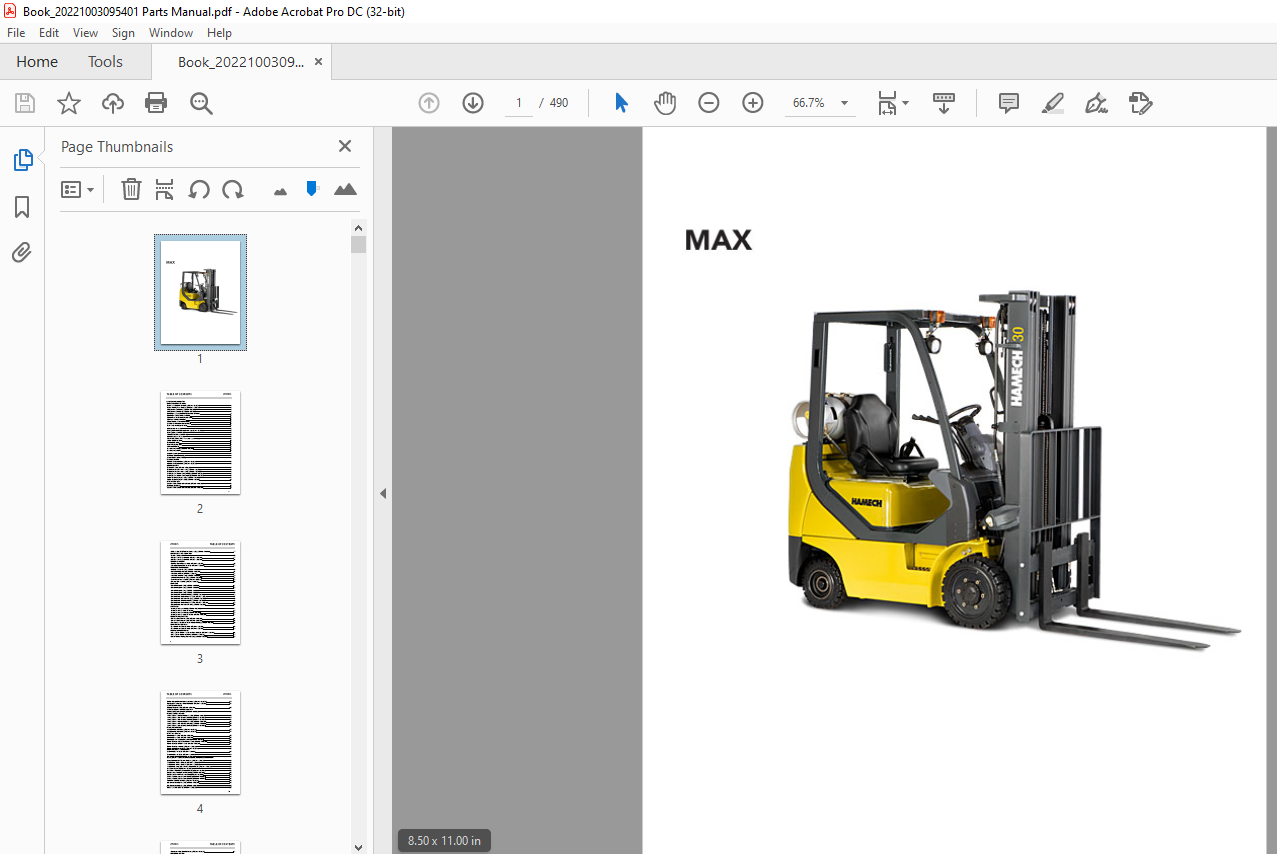1277x854 pixels.
Task: Click the 66.7% zoom level field
Action: [x=808, y=103]
